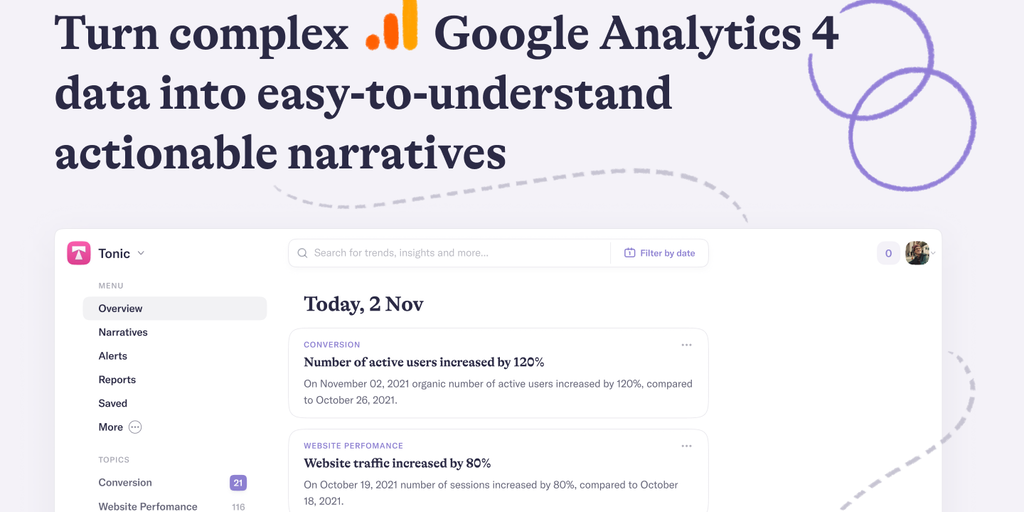The width and height of the screenshot is (1024, 512).
Task: Expand the Tonic workspace dropdown chevron
Action: point(141,253)
